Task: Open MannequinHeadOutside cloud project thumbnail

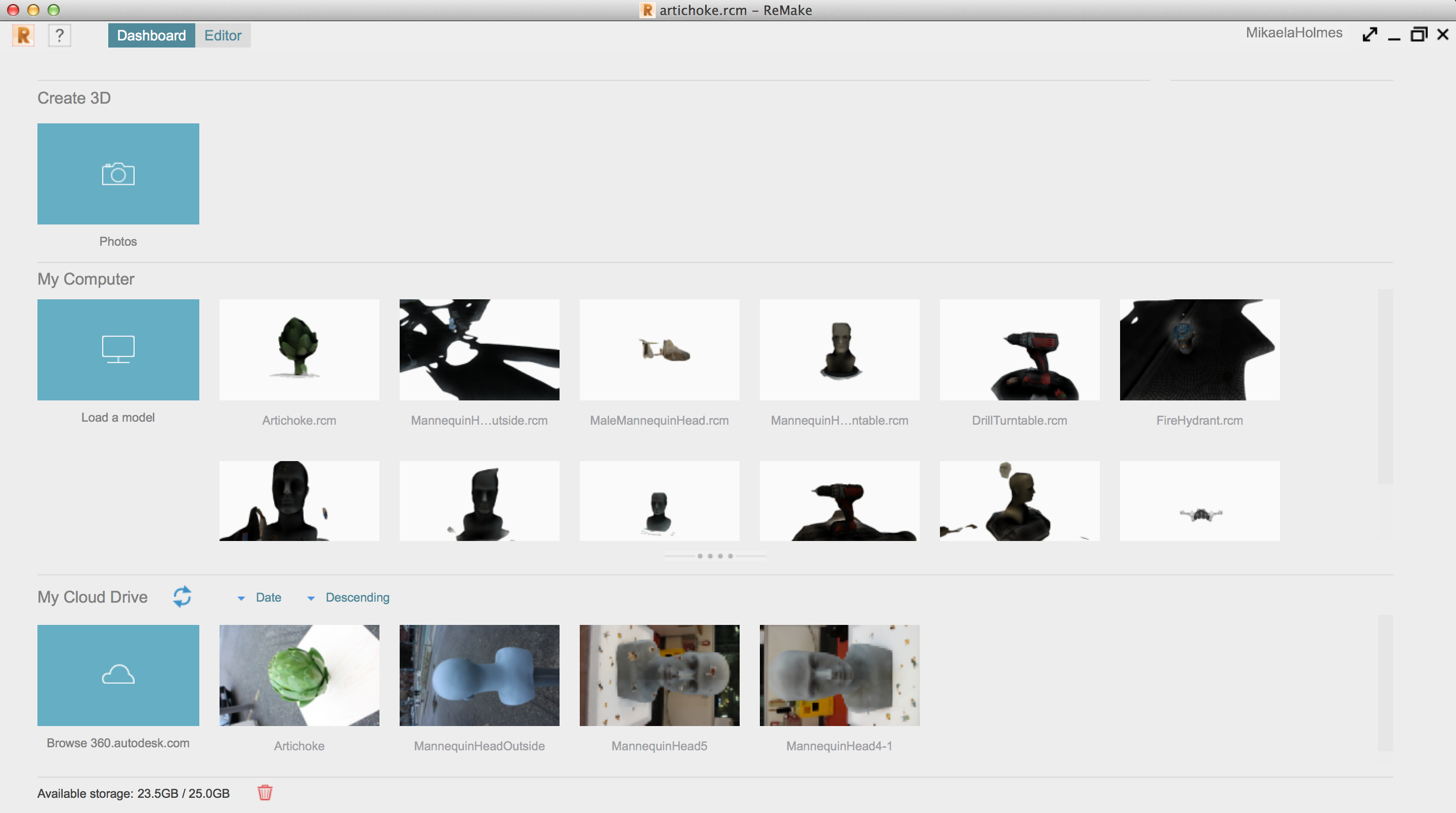Action: (x=479, y=674)
